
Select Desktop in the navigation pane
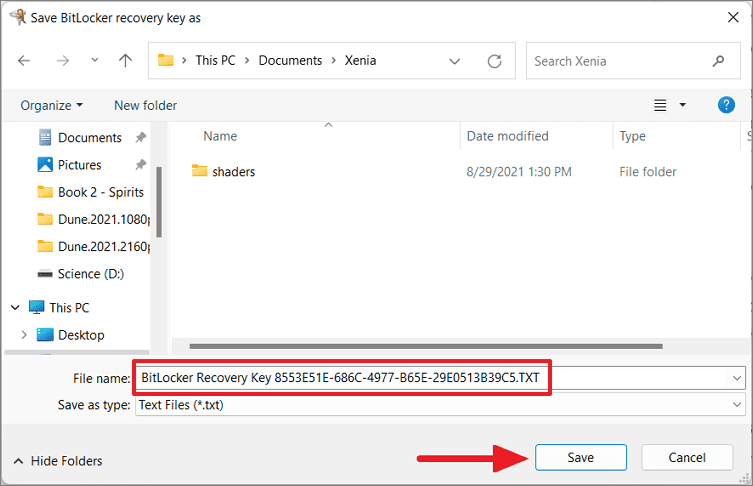81,335
